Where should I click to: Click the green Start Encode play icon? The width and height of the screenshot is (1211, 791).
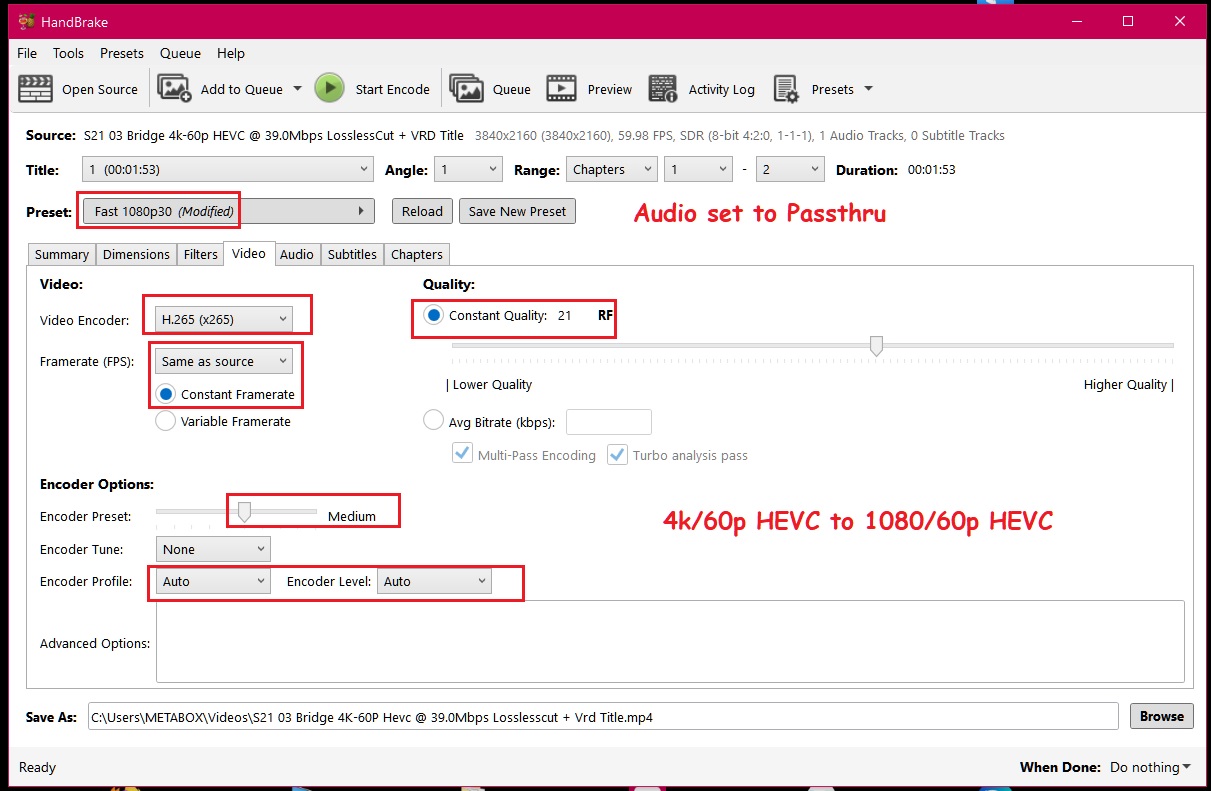[329, 88]
